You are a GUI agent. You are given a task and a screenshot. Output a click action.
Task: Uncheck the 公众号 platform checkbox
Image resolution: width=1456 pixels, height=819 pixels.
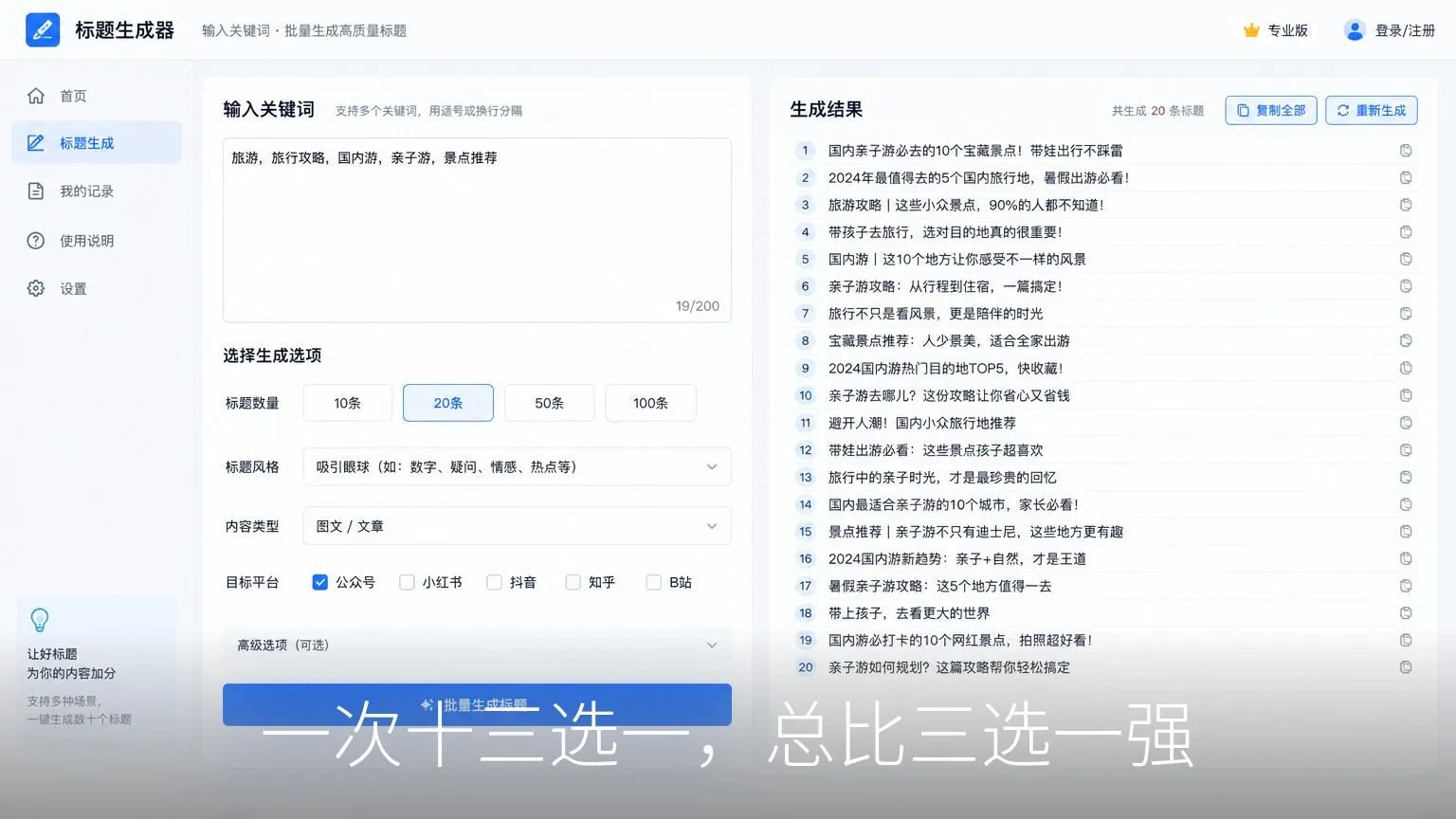coord(319,582)
